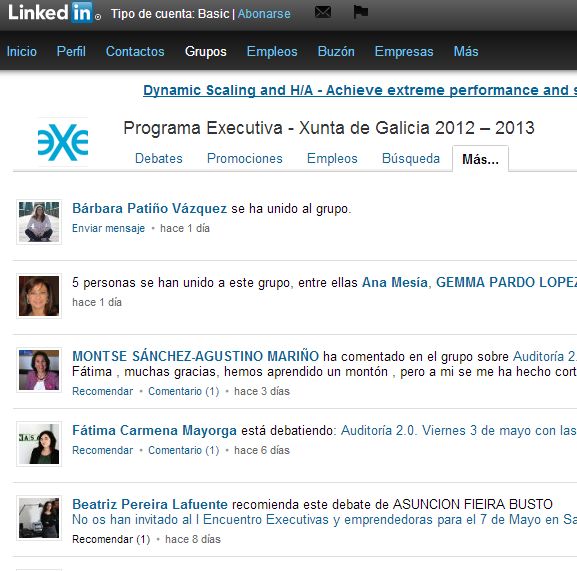Click the Abonarse upgrade link

tap(264, 14)
